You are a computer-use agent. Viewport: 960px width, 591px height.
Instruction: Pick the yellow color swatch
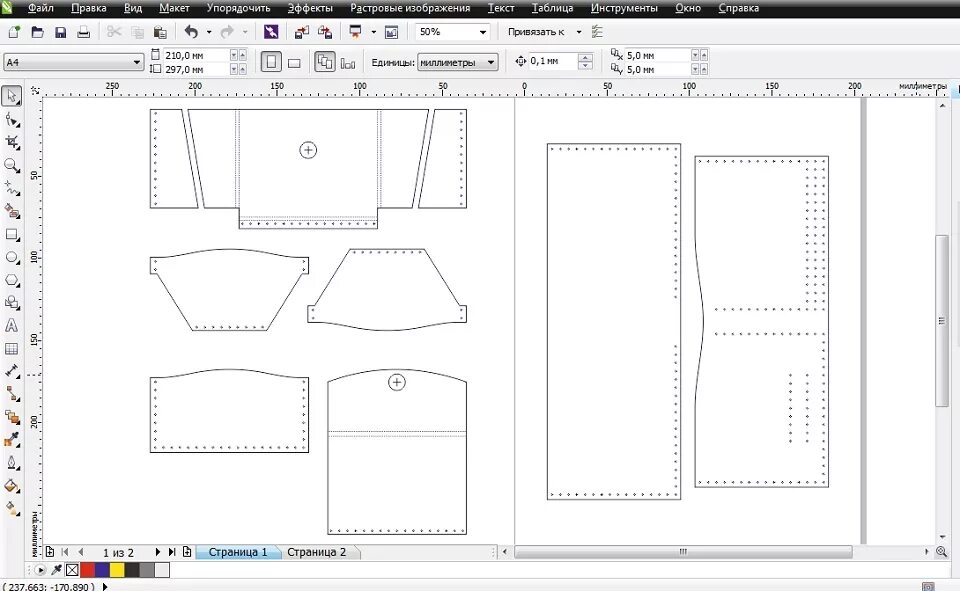coord(117,570)
